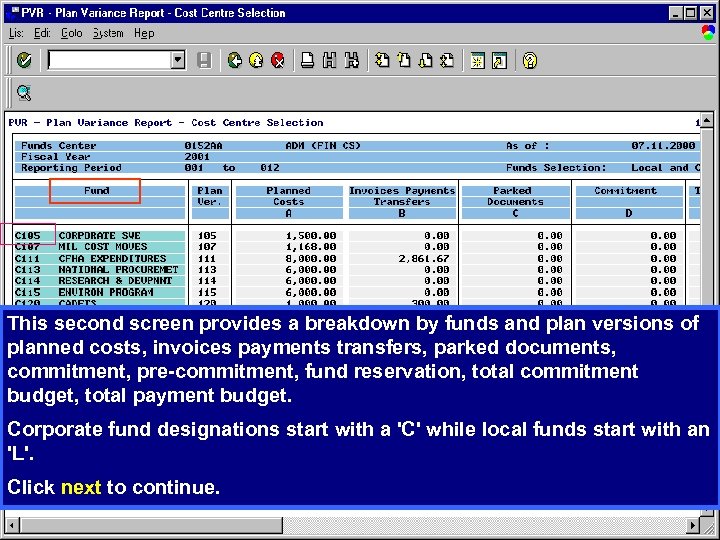Open the Edit menu

42,33
